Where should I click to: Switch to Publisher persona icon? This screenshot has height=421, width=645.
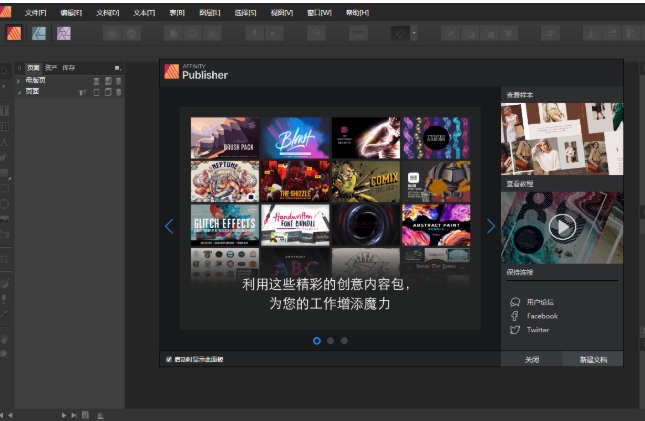14,33
